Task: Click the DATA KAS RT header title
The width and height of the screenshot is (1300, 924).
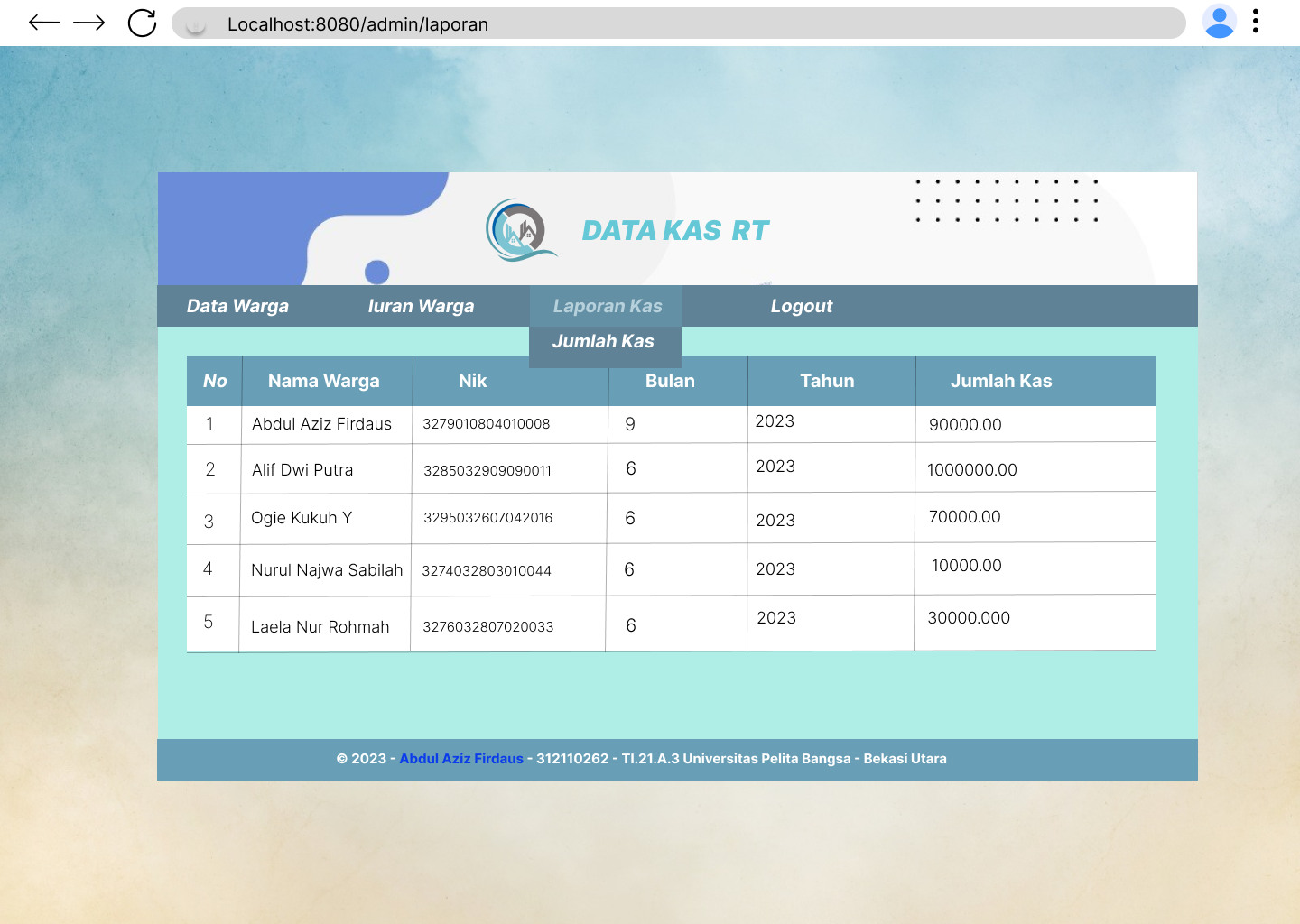Action: pos(675,231)
